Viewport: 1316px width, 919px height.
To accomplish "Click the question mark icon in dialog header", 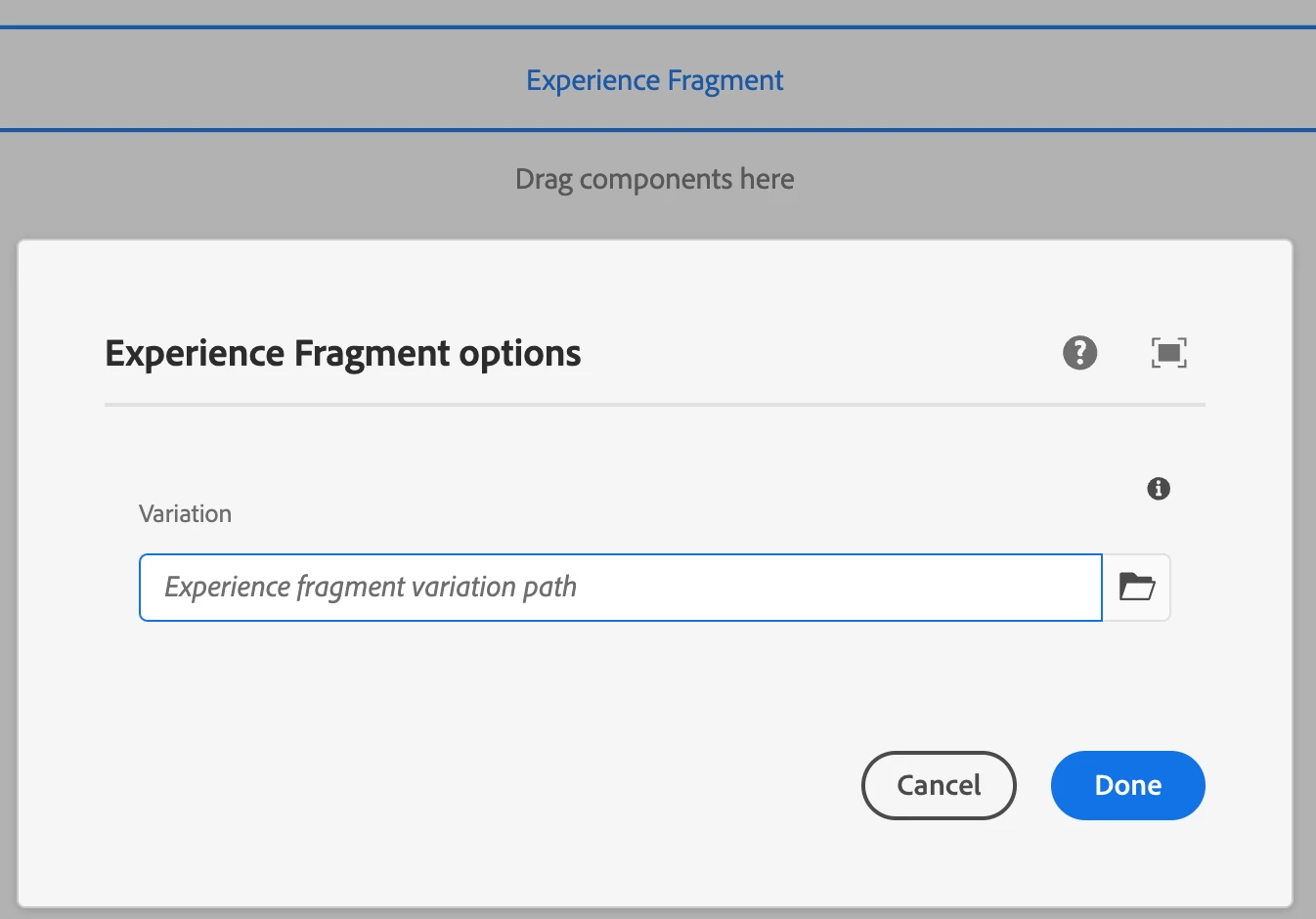I will [1079, 353].
